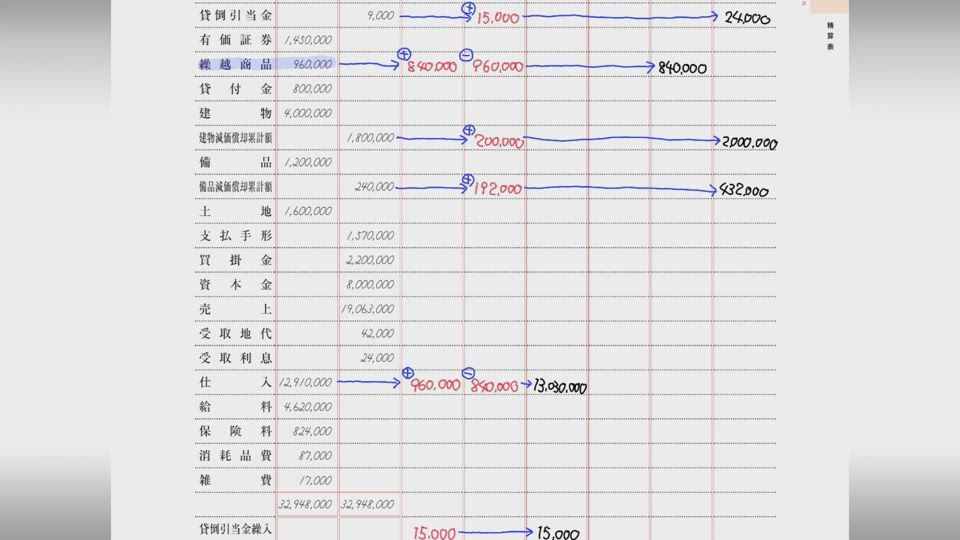This screenshot has height=540, width=960.
Task: Click the circled plus beside 840,000 in 繰越商品 row
Action: [404, 54]
